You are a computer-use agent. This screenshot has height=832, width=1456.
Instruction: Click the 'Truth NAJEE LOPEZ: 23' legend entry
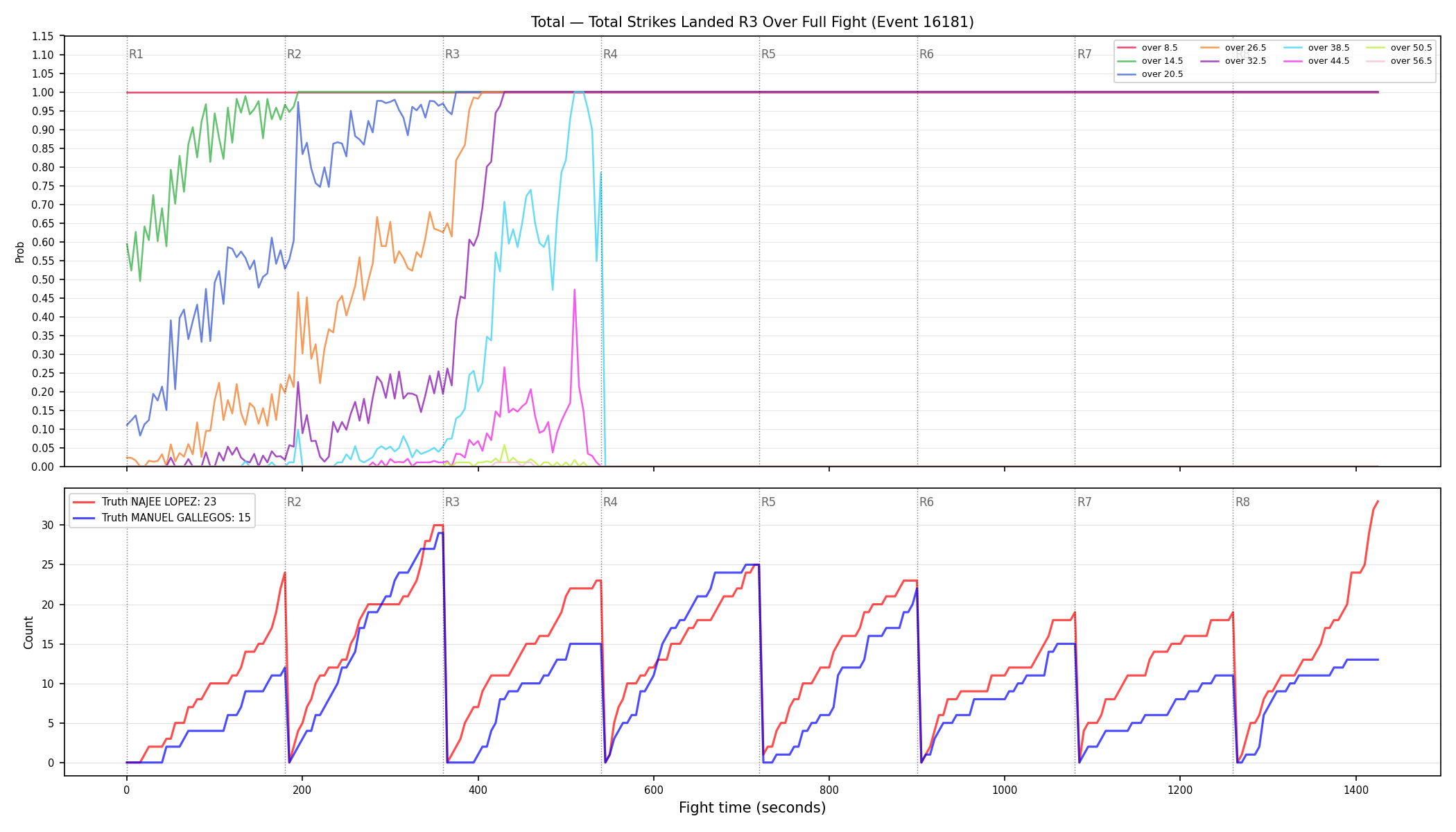click(145, 502)
